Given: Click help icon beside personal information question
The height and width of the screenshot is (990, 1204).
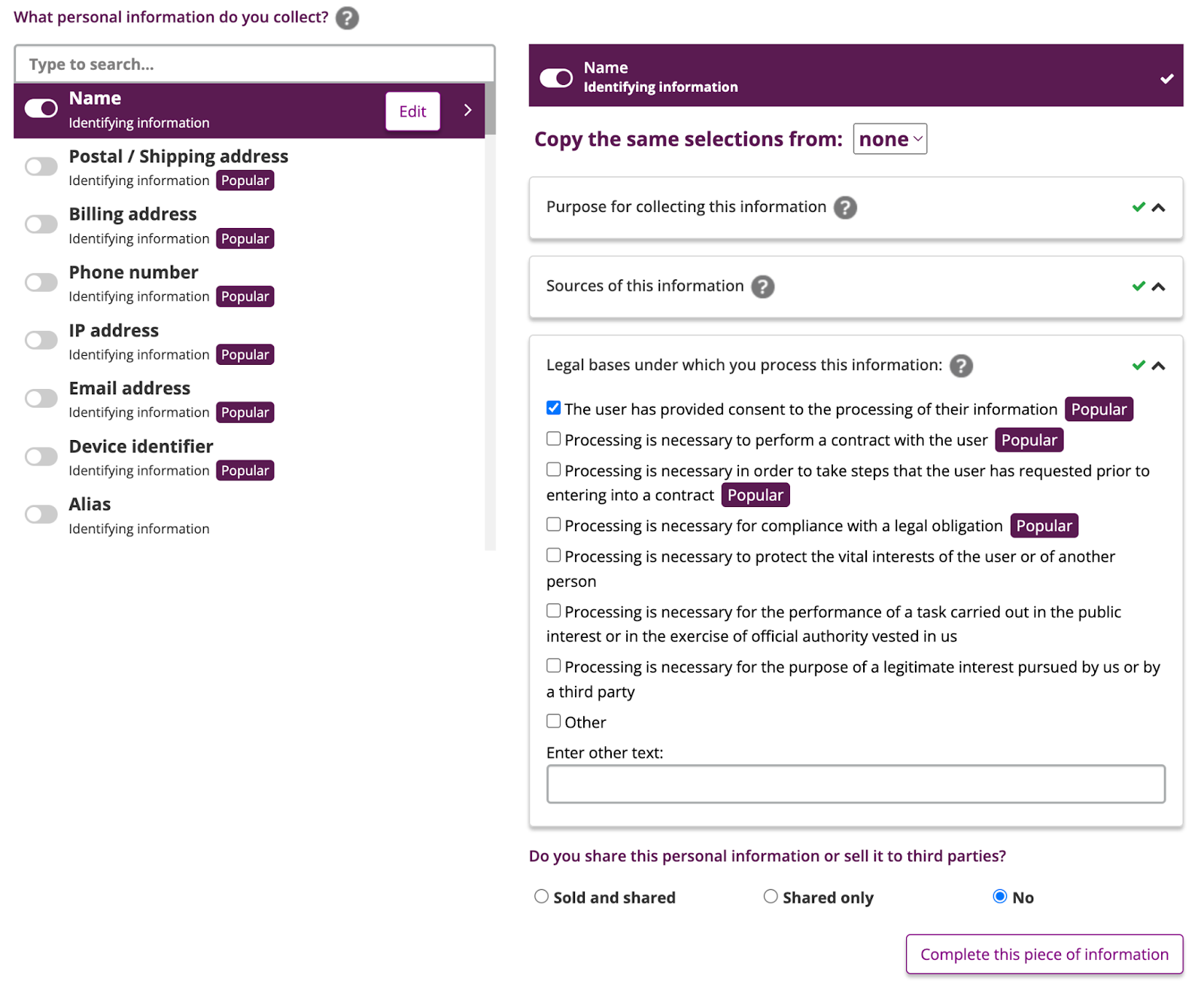Looking at the screenshot, I should [347, 17].
